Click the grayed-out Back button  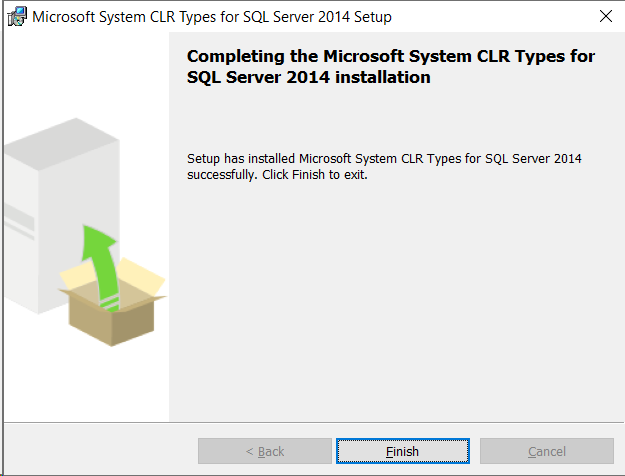click(x=265, y=451)
